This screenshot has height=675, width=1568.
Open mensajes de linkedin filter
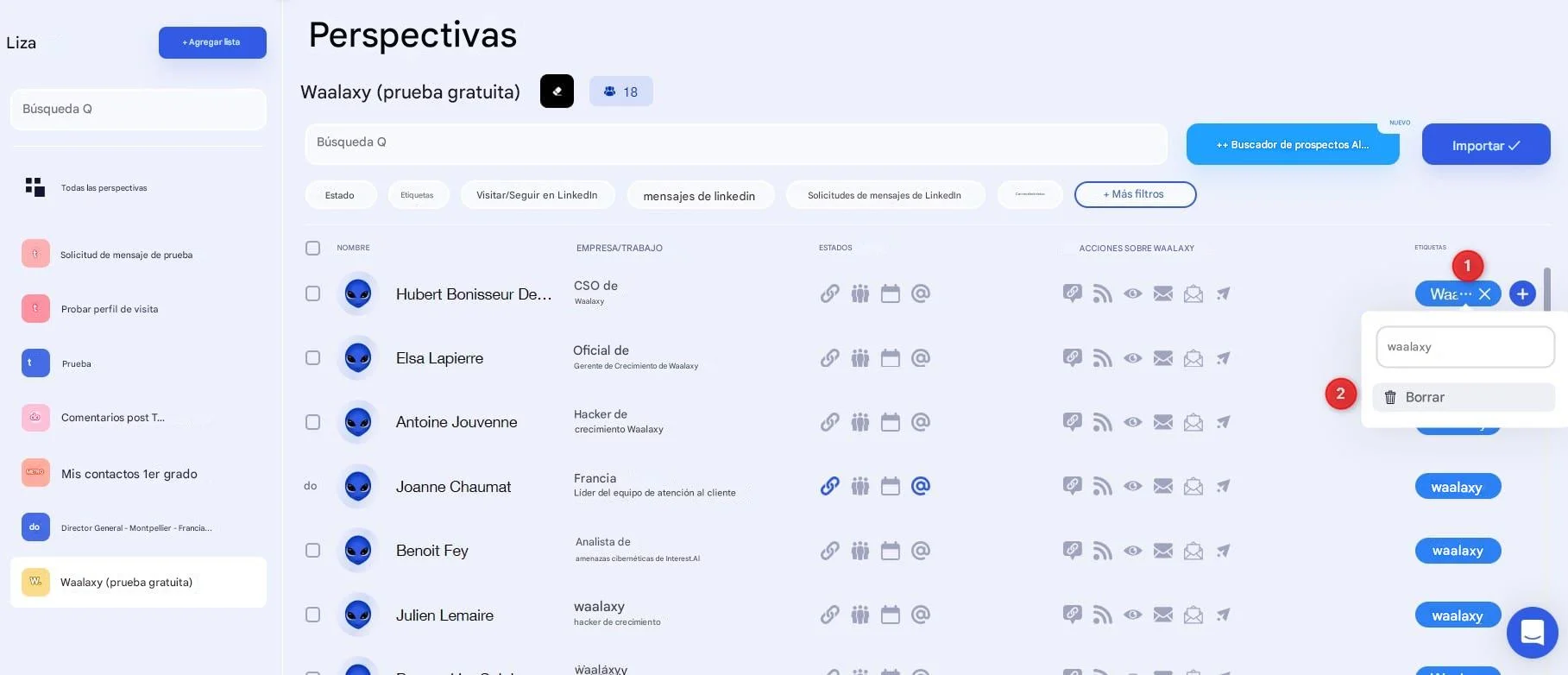700,196
